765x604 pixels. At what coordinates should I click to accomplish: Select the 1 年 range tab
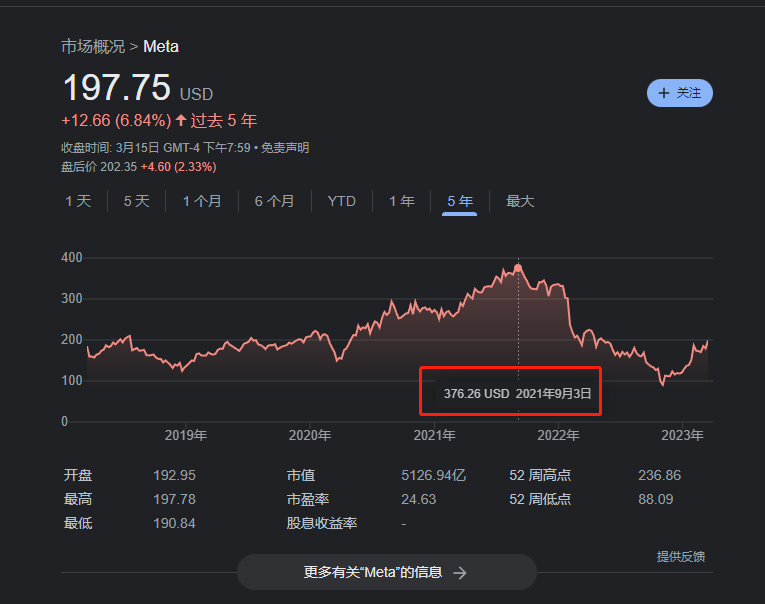coord(402,201)
